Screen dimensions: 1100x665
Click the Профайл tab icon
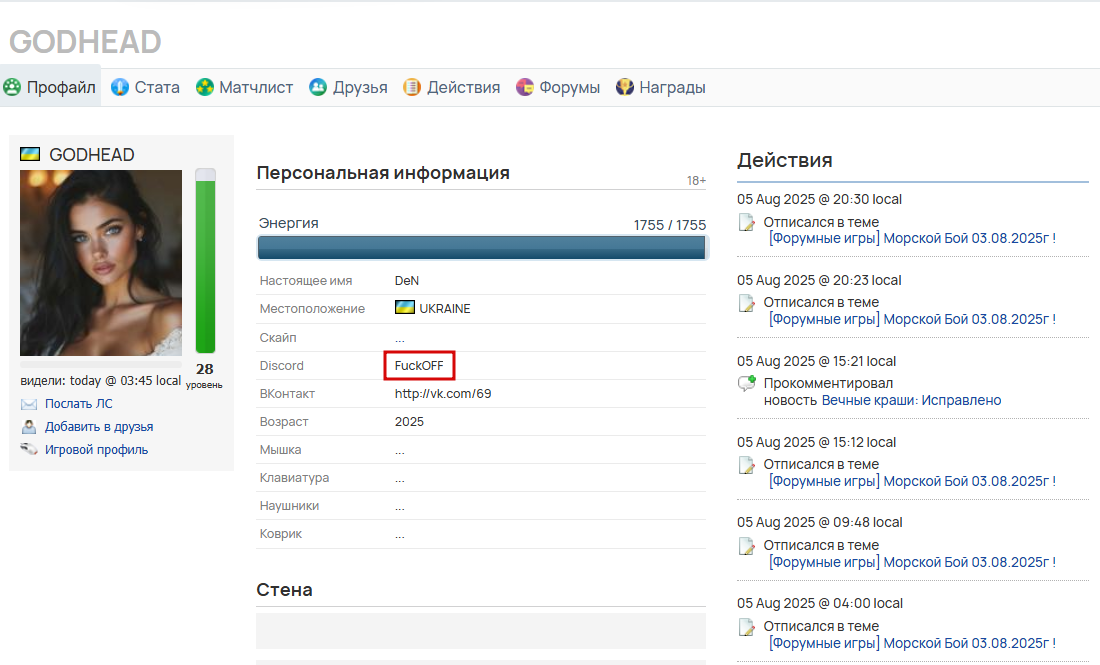[12, 87]
